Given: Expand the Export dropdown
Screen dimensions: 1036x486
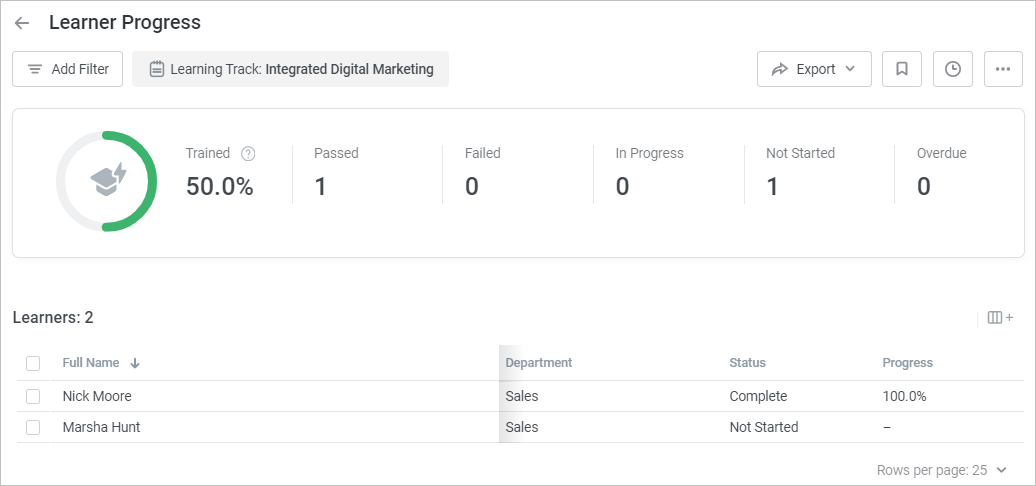Looking at the screenshot, I should point(814,69).
